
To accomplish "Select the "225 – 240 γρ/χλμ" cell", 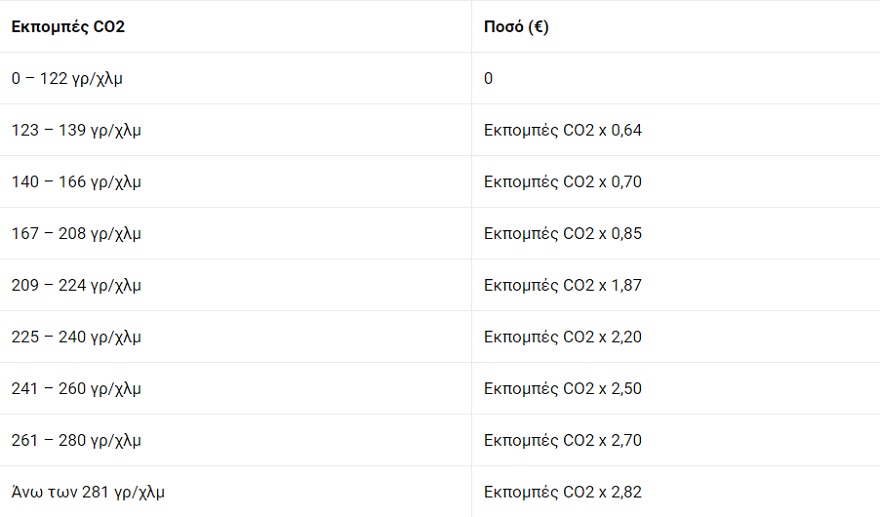I will click(76, 337).
